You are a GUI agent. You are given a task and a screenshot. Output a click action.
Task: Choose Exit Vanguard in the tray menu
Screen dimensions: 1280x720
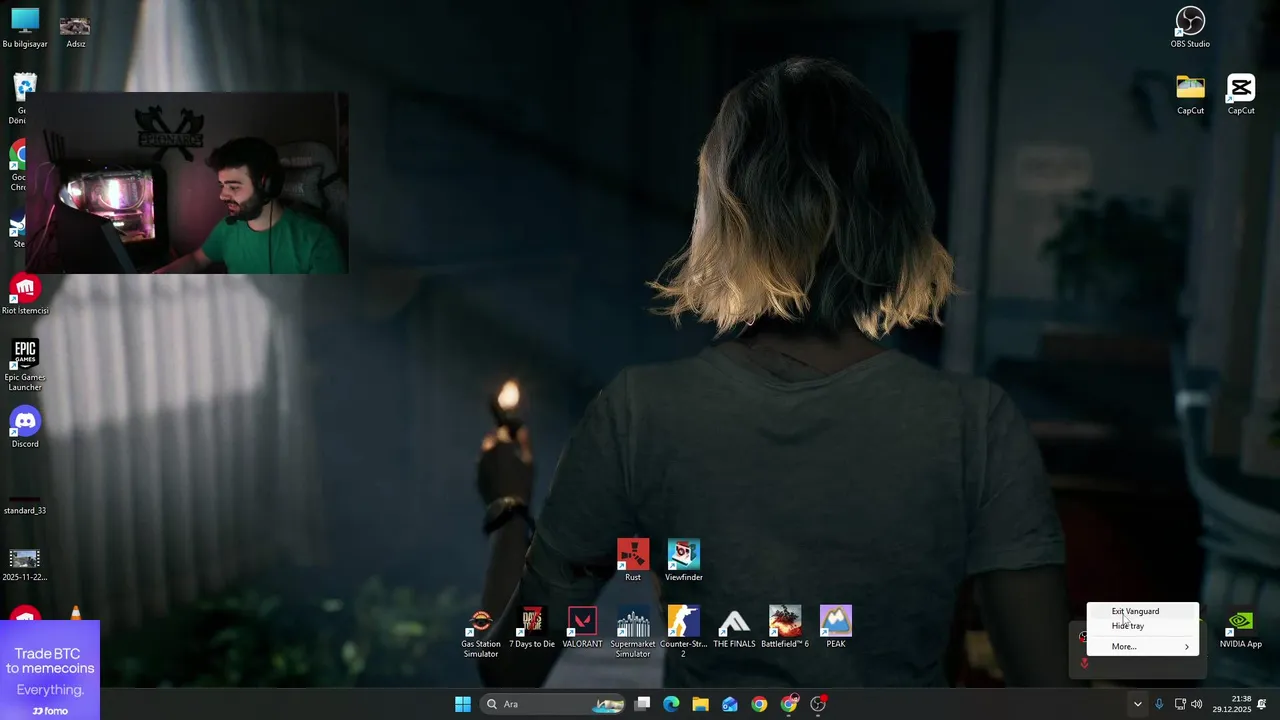click(x=1142, y=611)
